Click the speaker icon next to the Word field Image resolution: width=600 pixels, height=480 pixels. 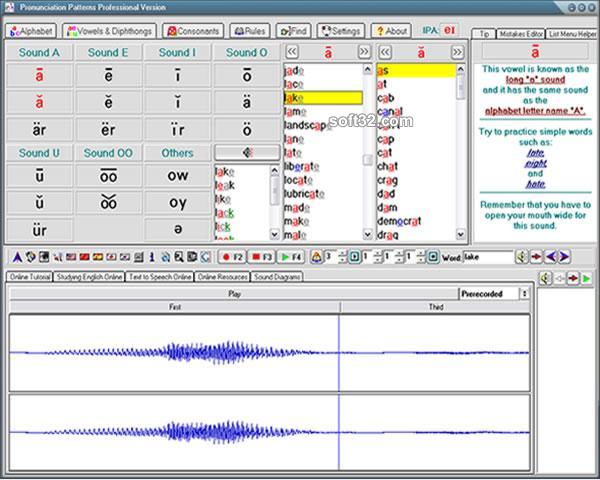click(522, 257)
